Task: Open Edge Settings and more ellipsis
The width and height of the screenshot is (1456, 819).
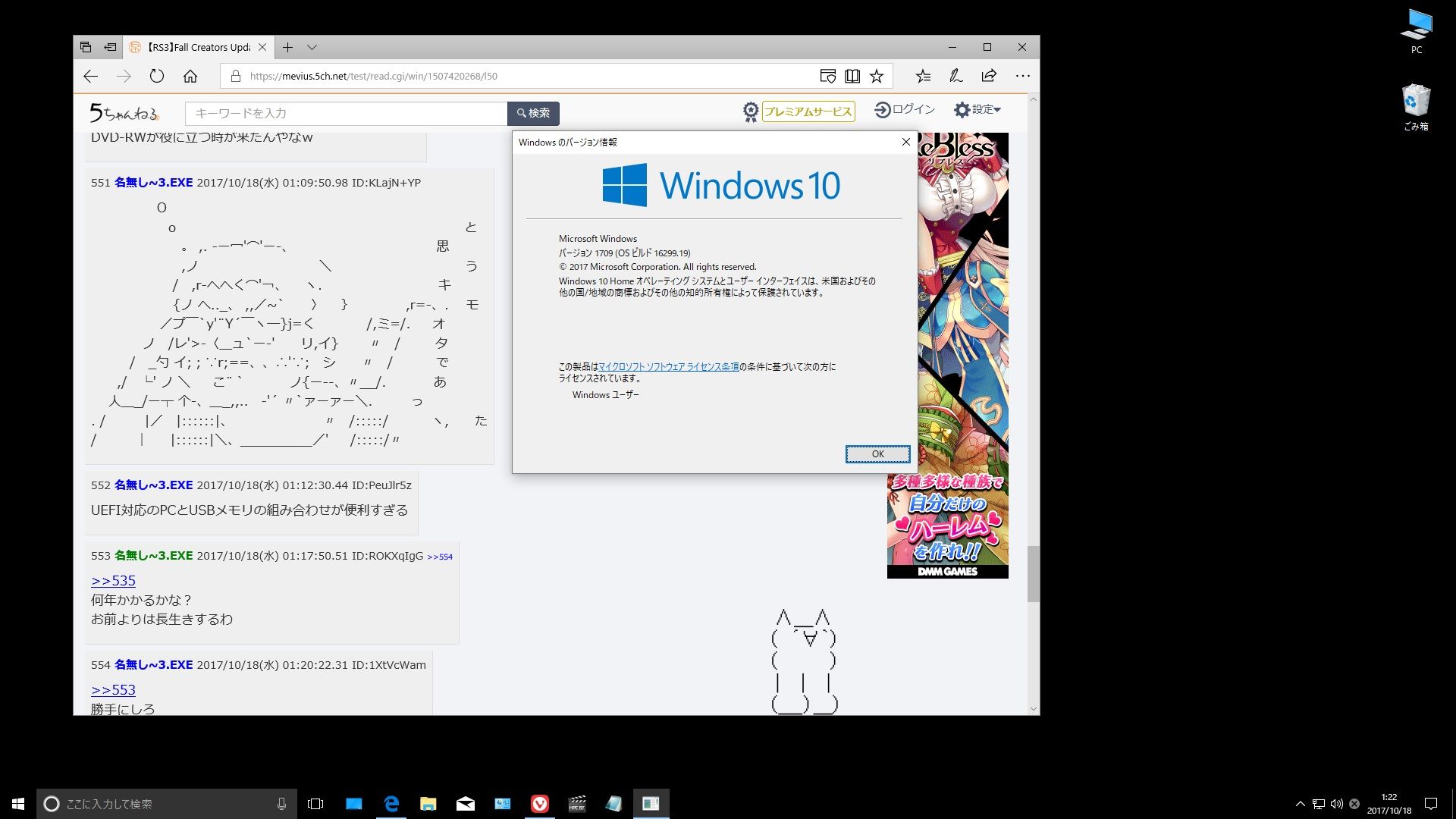Action: click(1023, 76)
